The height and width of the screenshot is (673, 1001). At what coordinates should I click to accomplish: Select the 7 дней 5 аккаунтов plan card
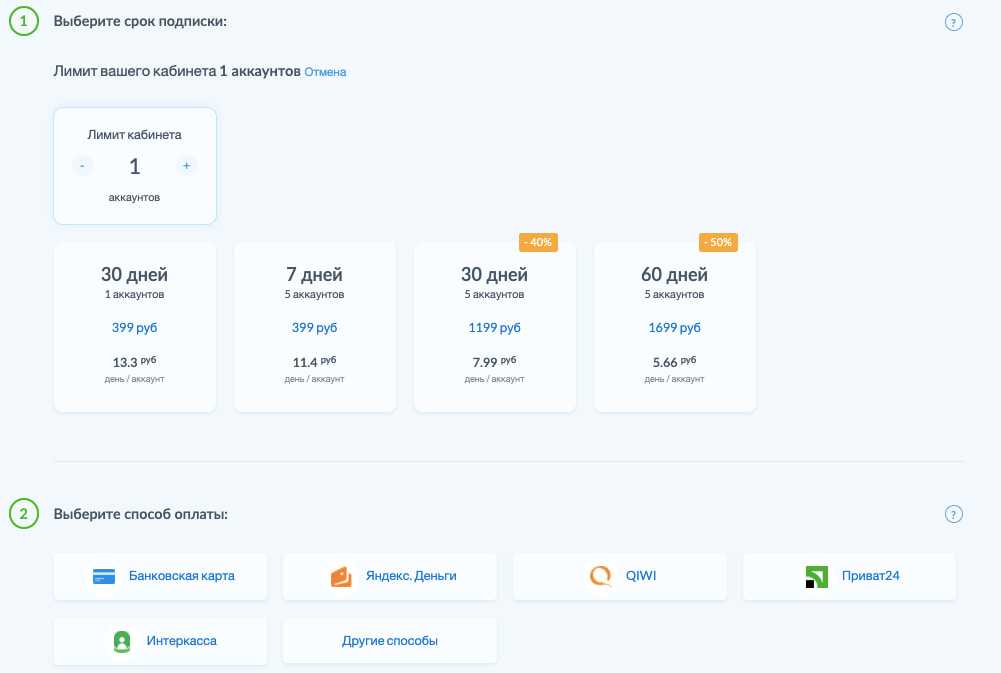[x=315, y=327]
